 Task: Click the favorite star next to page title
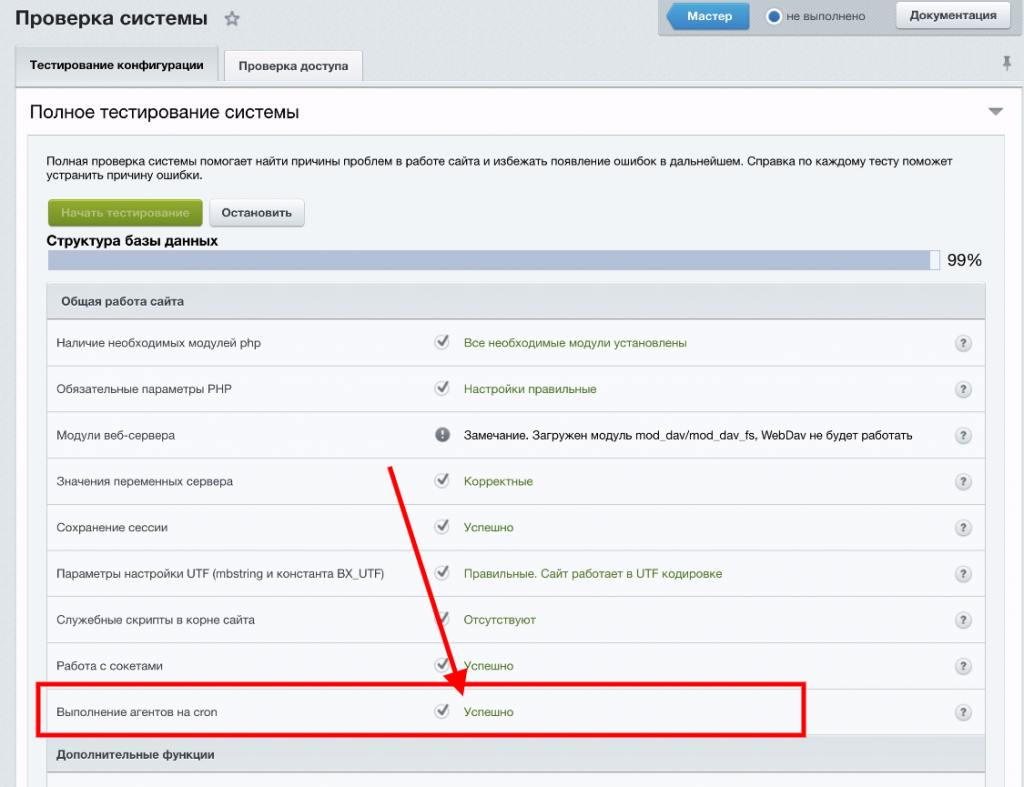tap(232, 19)
